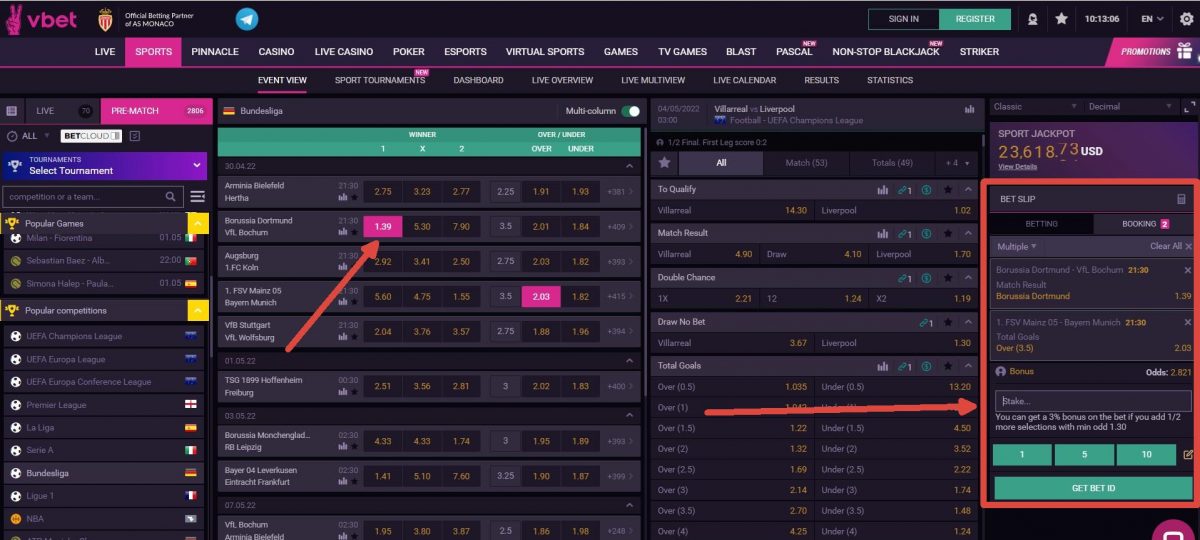This screenshot has width=1200, height=540.
Task: Open the LIVE main menu item
Action: point(105,52)
